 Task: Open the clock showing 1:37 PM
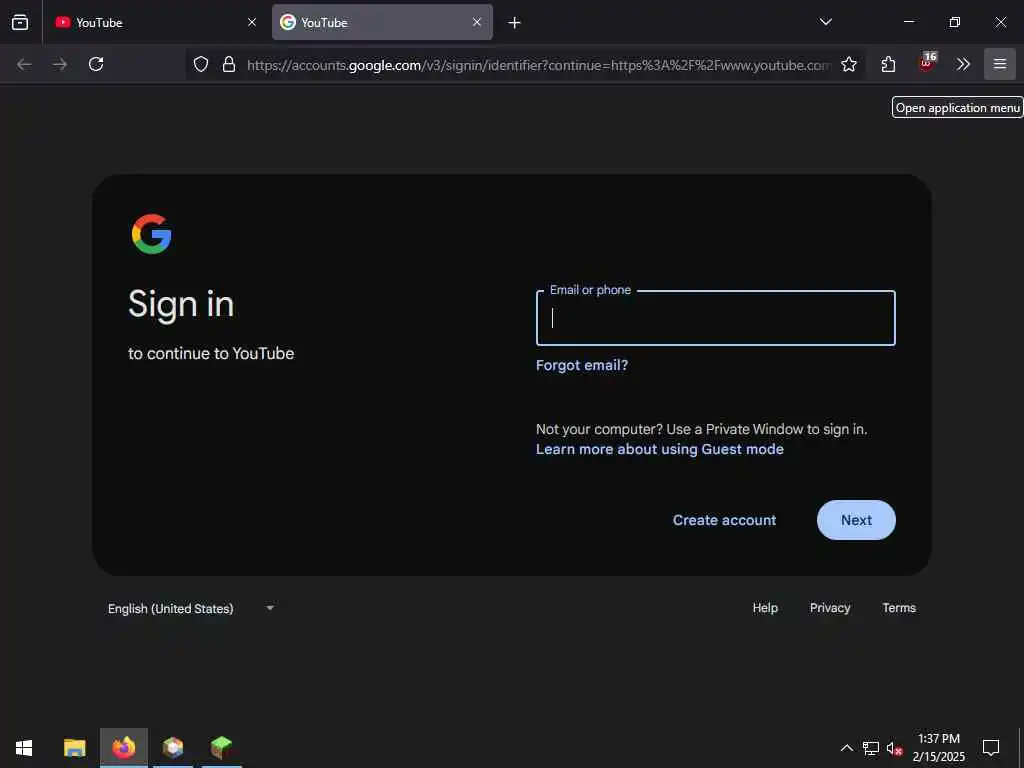[938, 748]
